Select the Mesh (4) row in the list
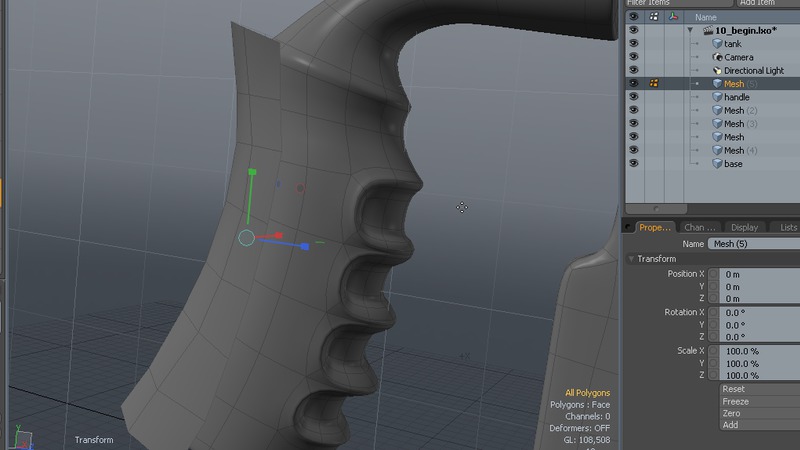This screenshot has height=450, width=800. pyautogui.click(x=713, y=150)
